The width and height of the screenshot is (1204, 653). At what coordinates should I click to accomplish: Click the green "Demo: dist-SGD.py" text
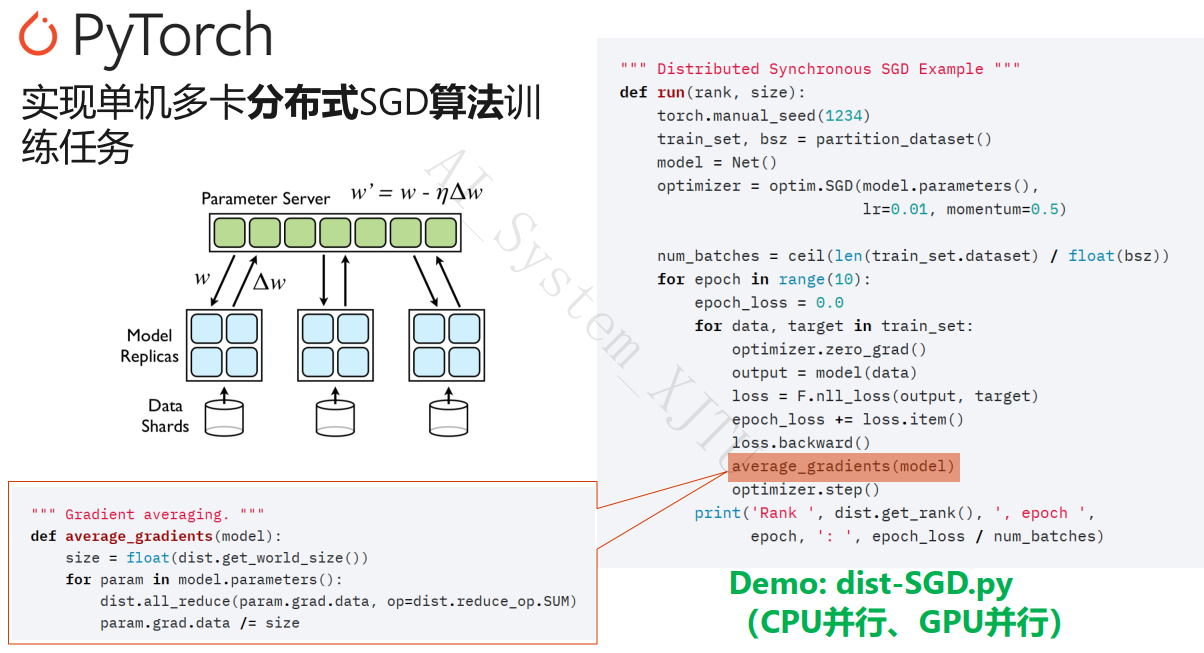pos(871,583)
